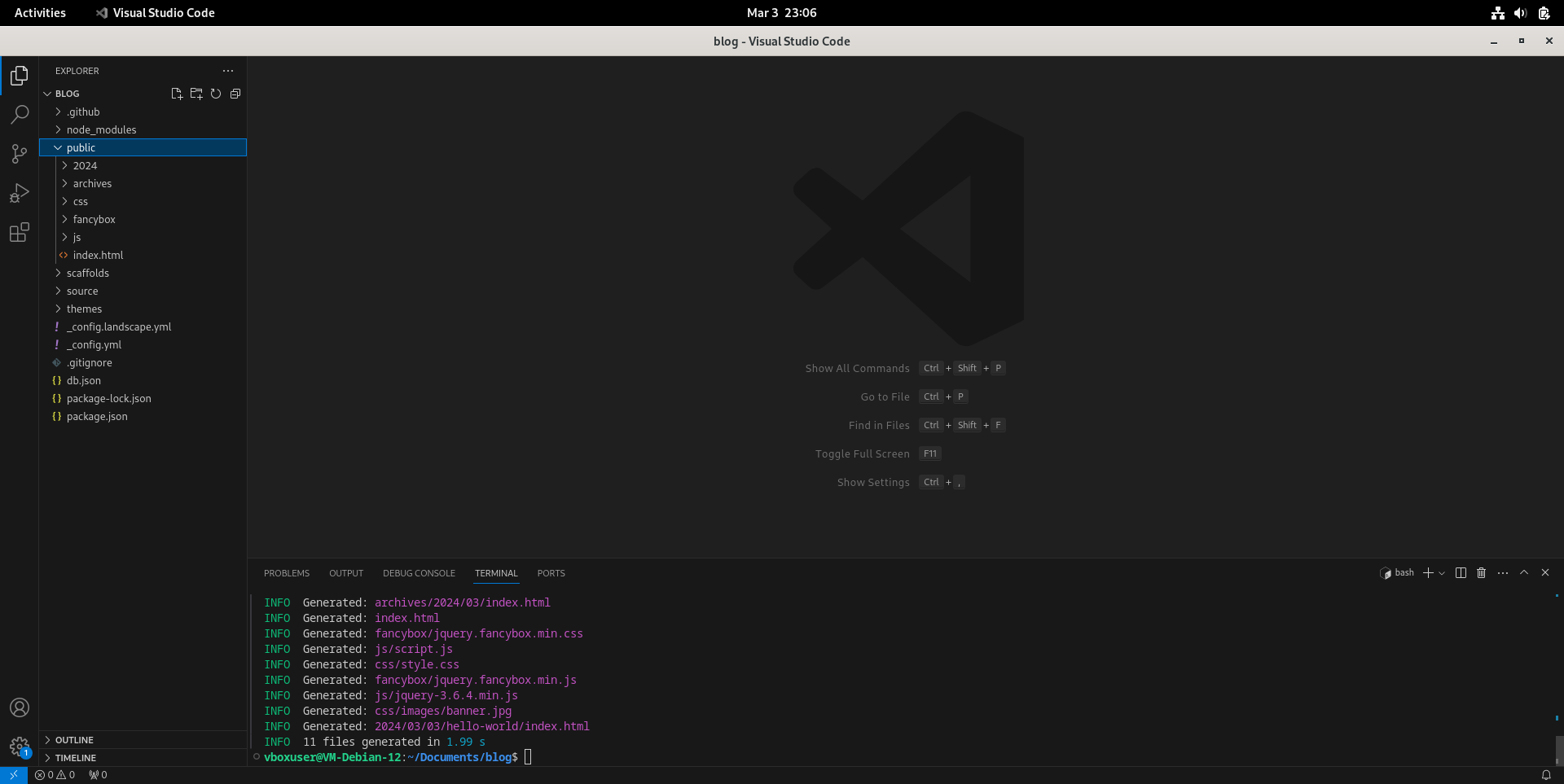The height and width of the screenshot is (784, 1564).
Task: Open package.json file
Action: [x=143, y=416]
